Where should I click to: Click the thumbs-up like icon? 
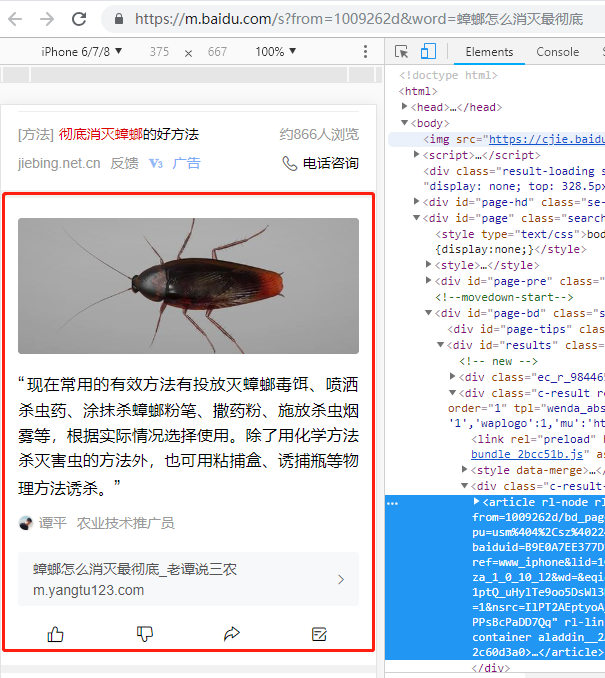(55, 634)
